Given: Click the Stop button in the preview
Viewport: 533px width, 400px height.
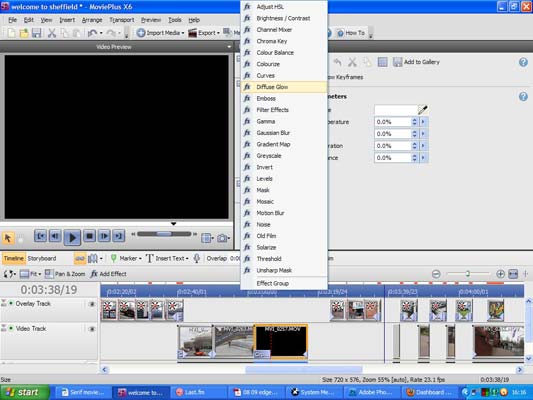Looking at the screenshot, I should coord(89,236).
